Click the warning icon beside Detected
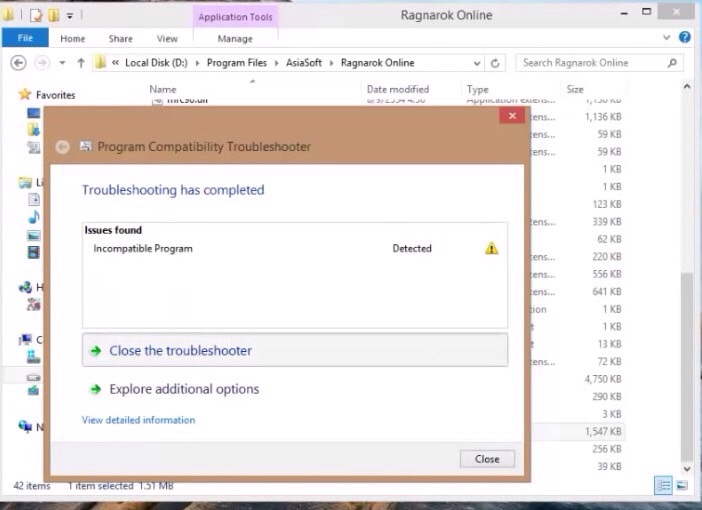 [x=491, y=248]
